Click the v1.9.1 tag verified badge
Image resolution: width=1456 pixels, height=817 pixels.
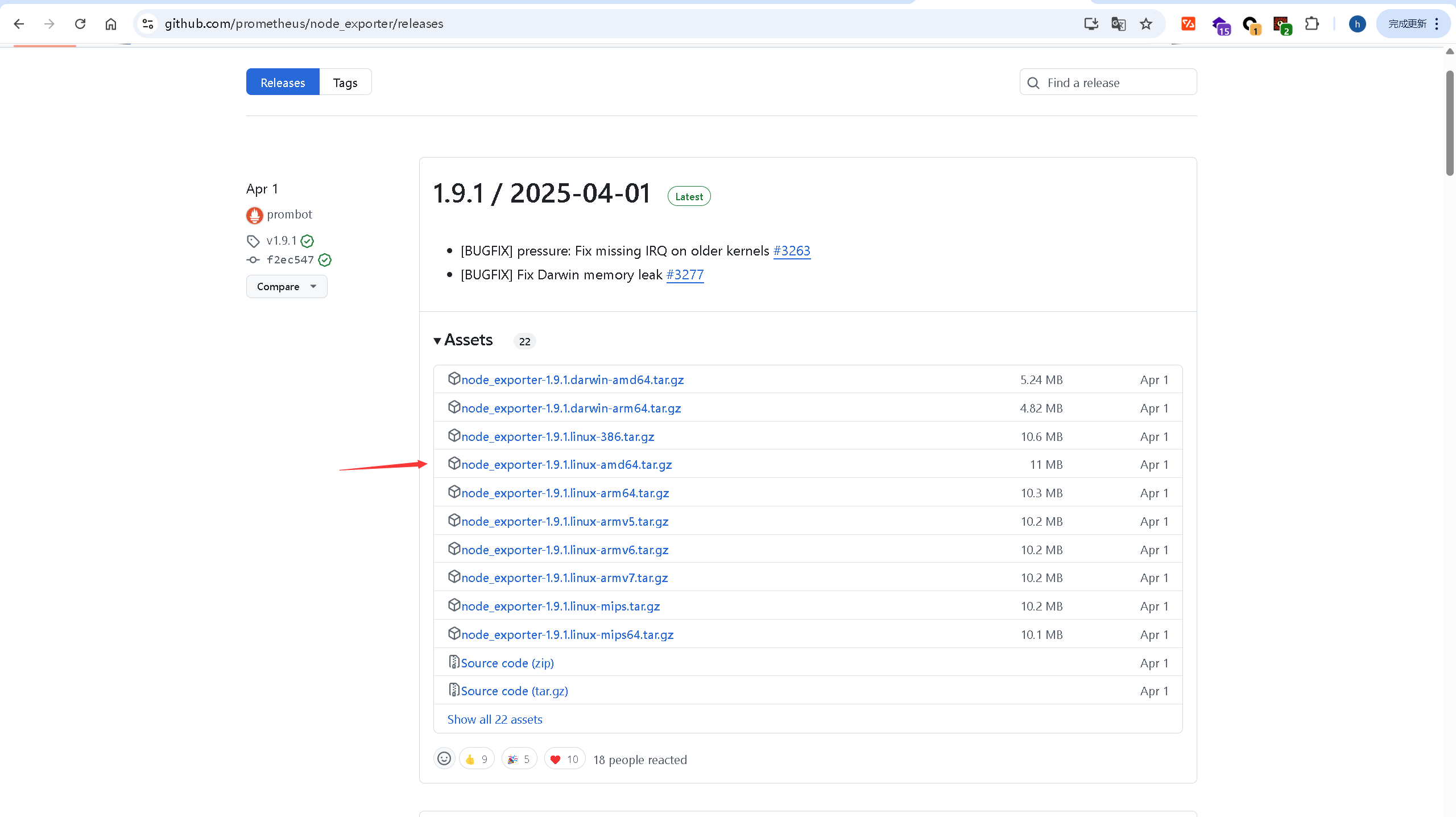click(307, 241)
